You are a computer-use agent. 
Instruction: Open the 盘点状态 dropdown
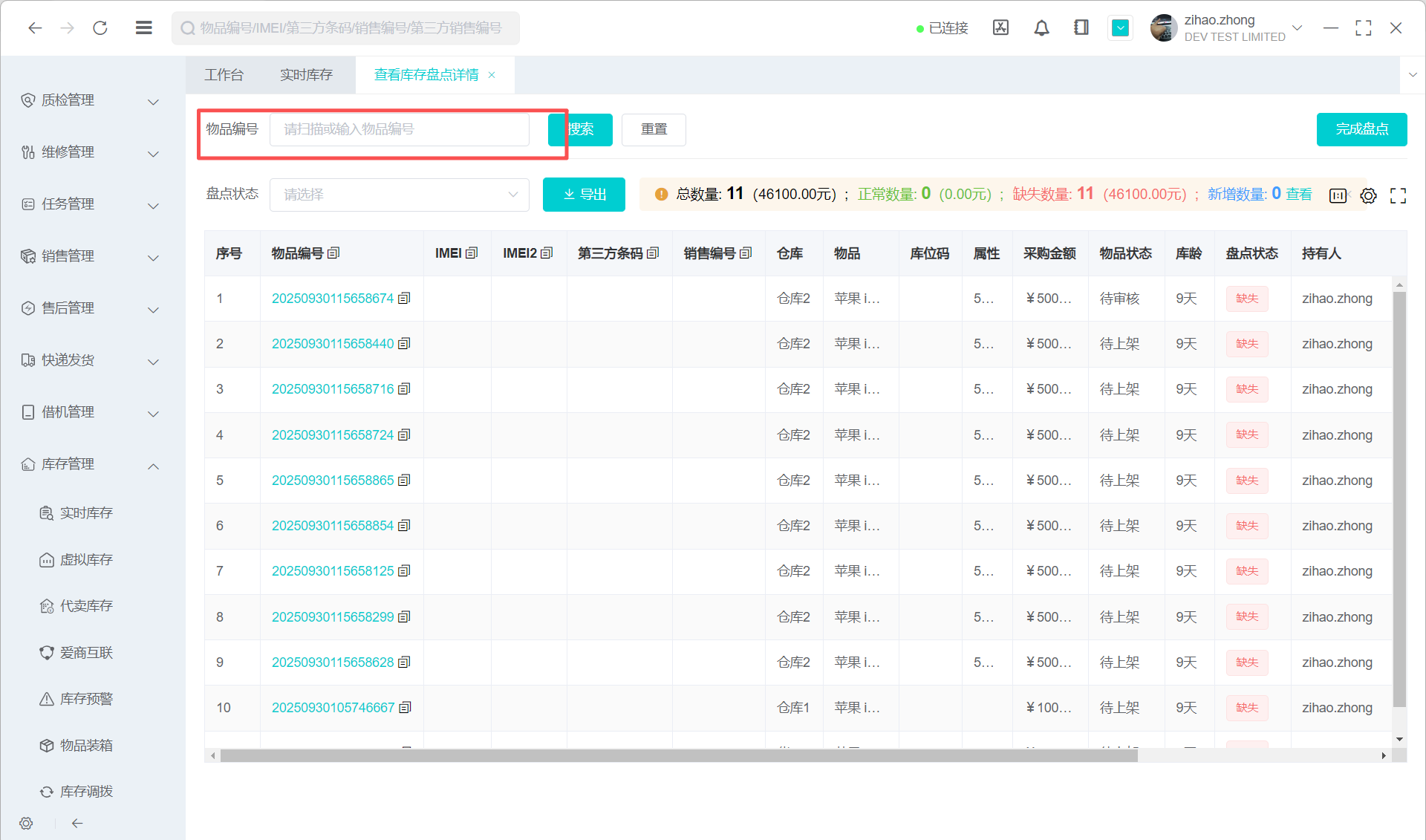tap(399, 195)
